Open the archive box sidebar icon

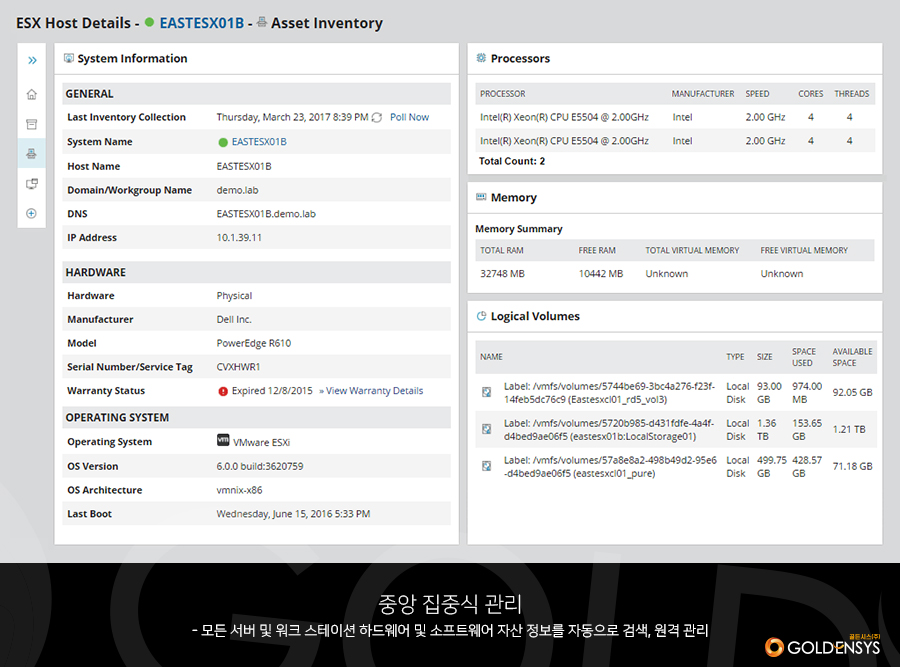point(32,124)
